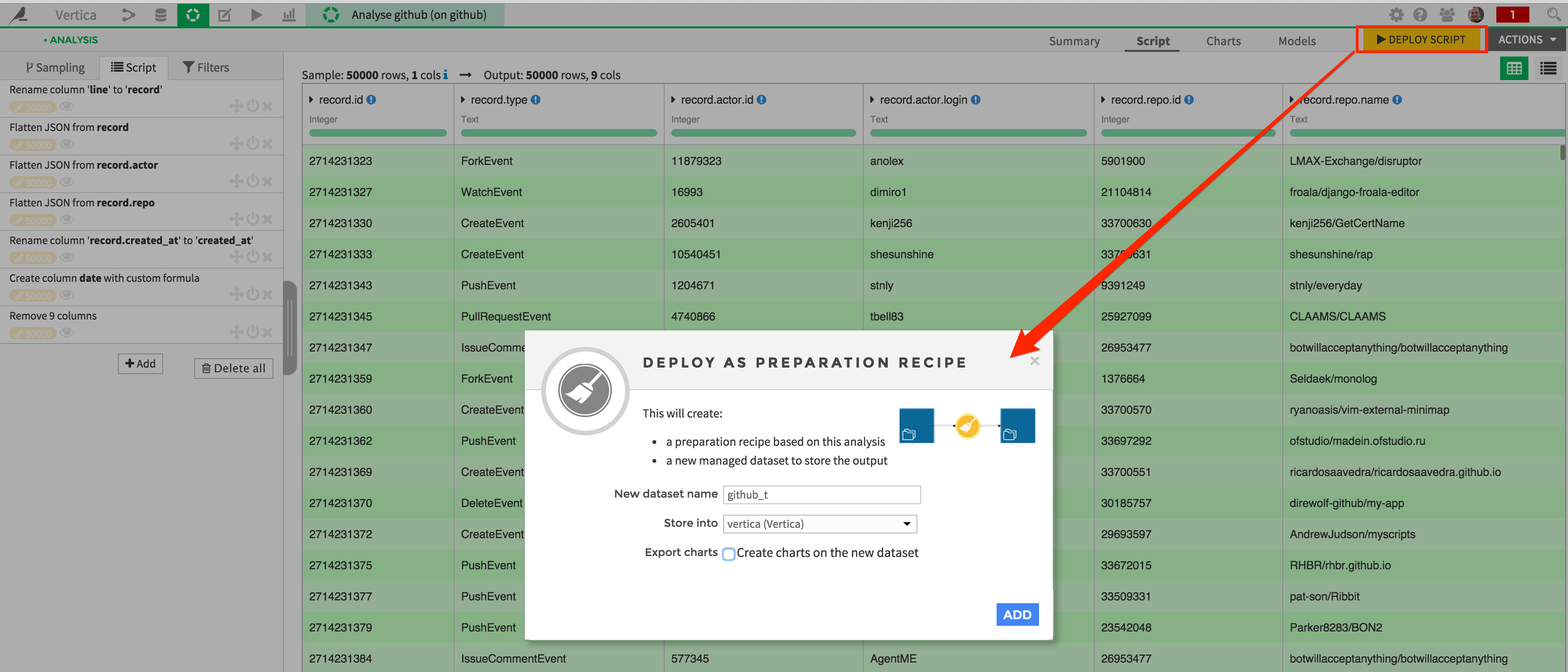Click the record.actor.id column validity bar
The width and height of the screenshot is (1568, 672).
(x=763, y=133)
